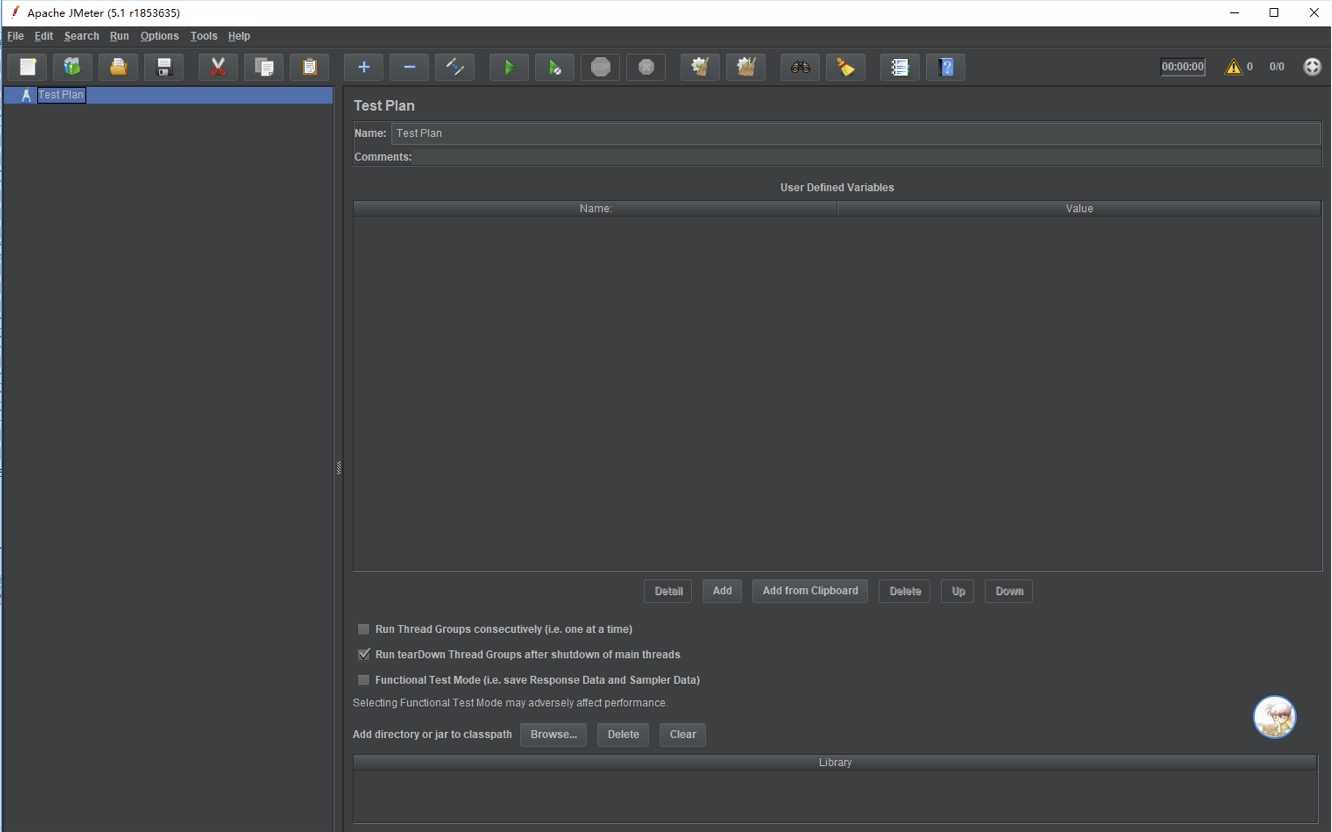This screenshot has height=832, width=1332.
Task: Click the Shutdown test icon
Action: tap(646, 67)
